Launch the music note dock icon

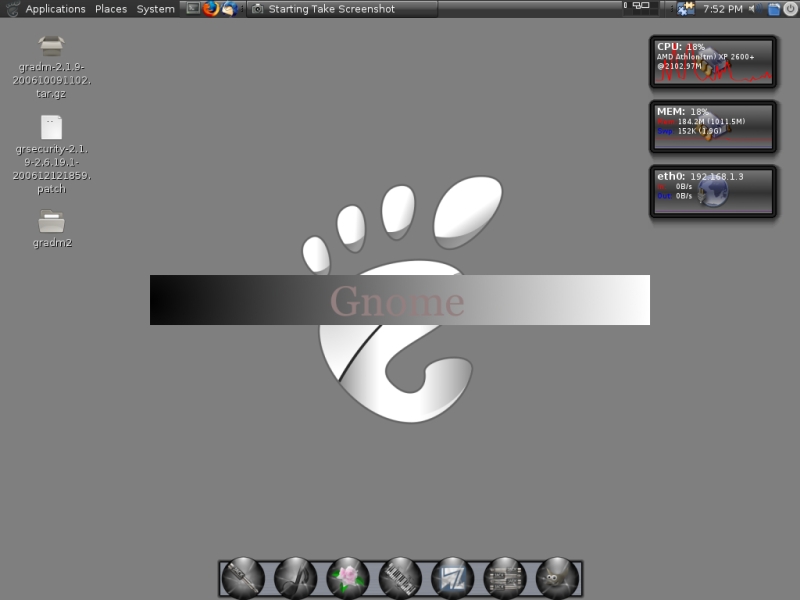coord(295,578)
